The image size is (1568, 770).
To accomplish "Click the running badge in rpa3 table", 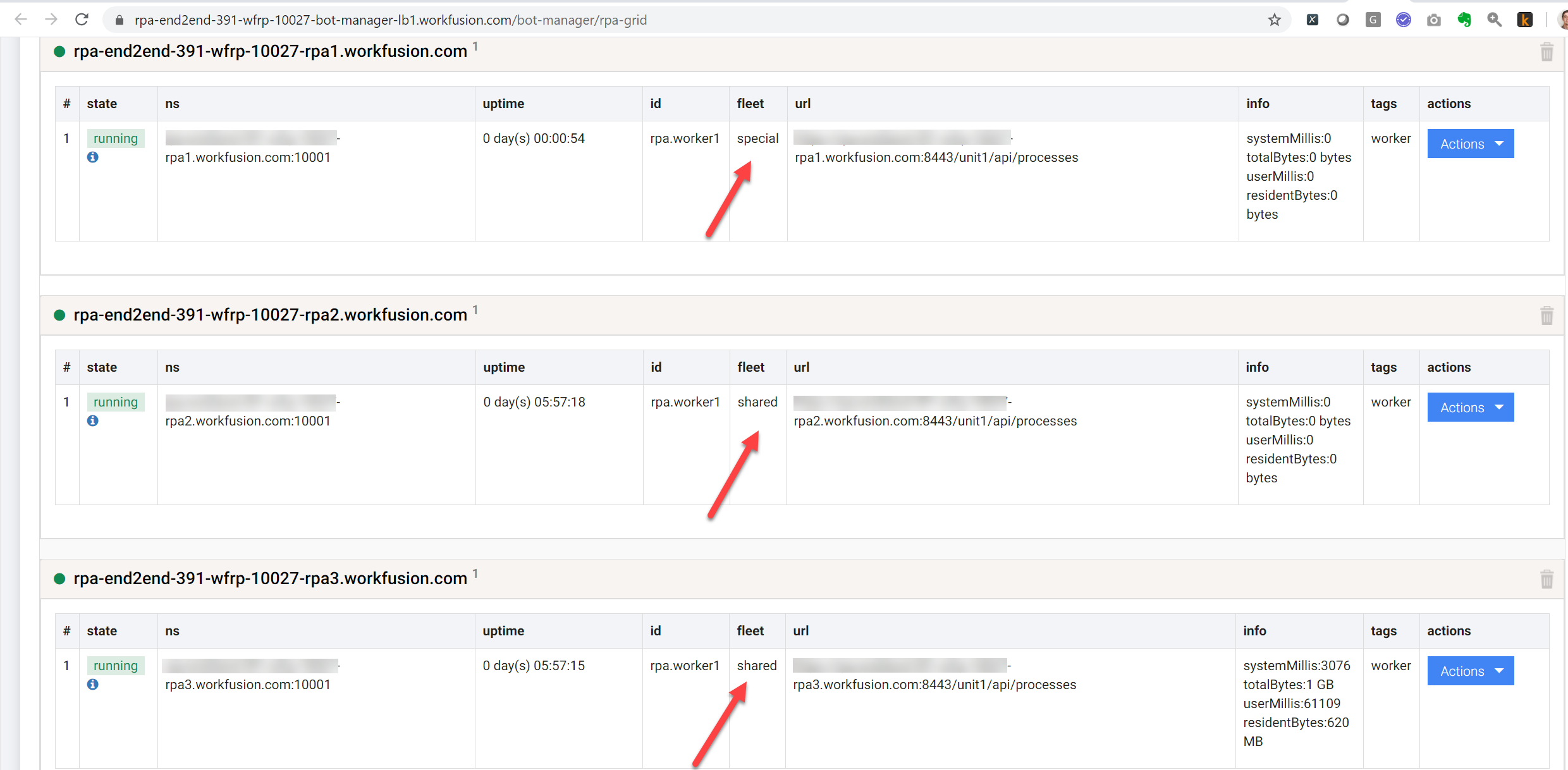I will (116, 666).
